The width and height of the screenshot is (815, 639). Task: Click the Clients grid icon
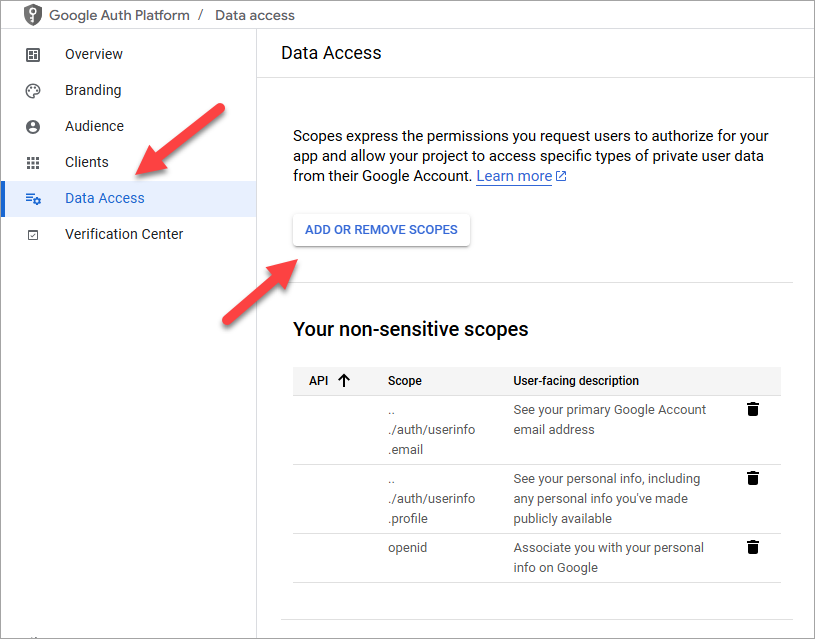(x=33, y=163)
